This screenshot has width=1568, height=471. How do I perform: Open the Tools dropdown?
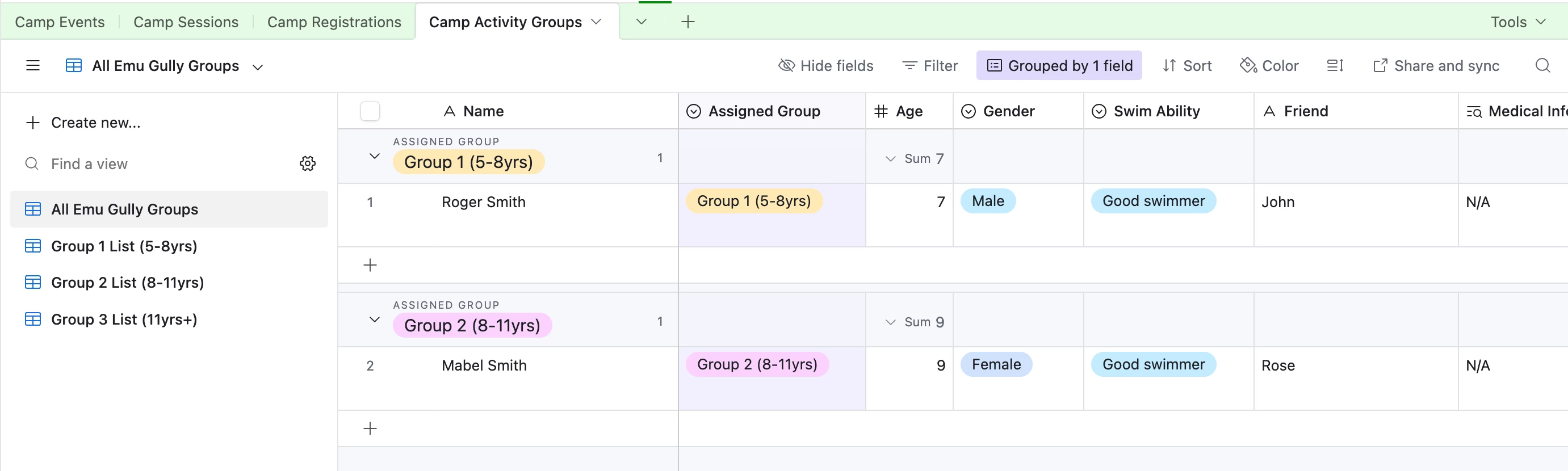(x=1517, y=22)
